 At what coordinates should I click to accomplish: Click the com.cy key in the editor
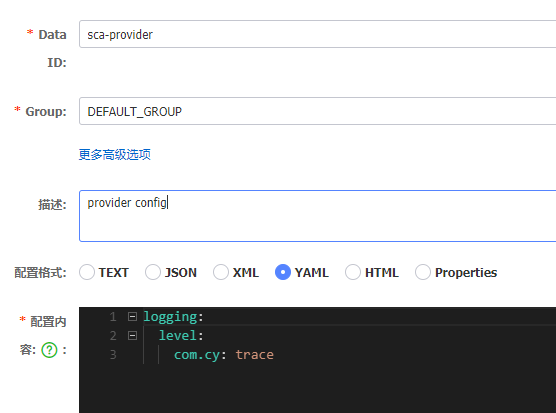pyautogui.click(x=197, y=355)
